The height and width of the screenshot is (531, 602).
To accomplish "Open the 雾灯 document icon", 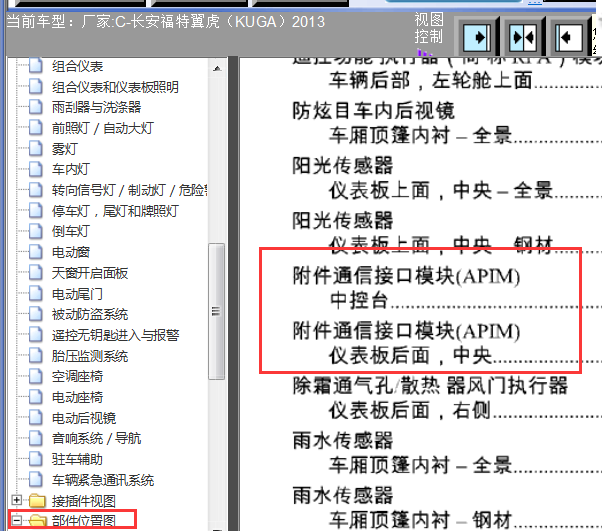I will pyautogui.click(x=36, y=149).
